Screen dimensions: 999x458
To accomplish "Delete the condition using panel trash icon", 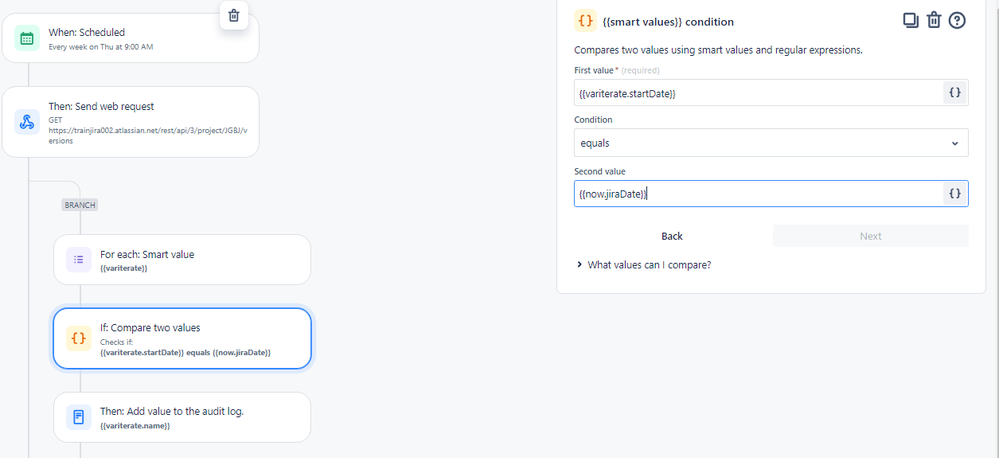I will click(x=933, y=20).
